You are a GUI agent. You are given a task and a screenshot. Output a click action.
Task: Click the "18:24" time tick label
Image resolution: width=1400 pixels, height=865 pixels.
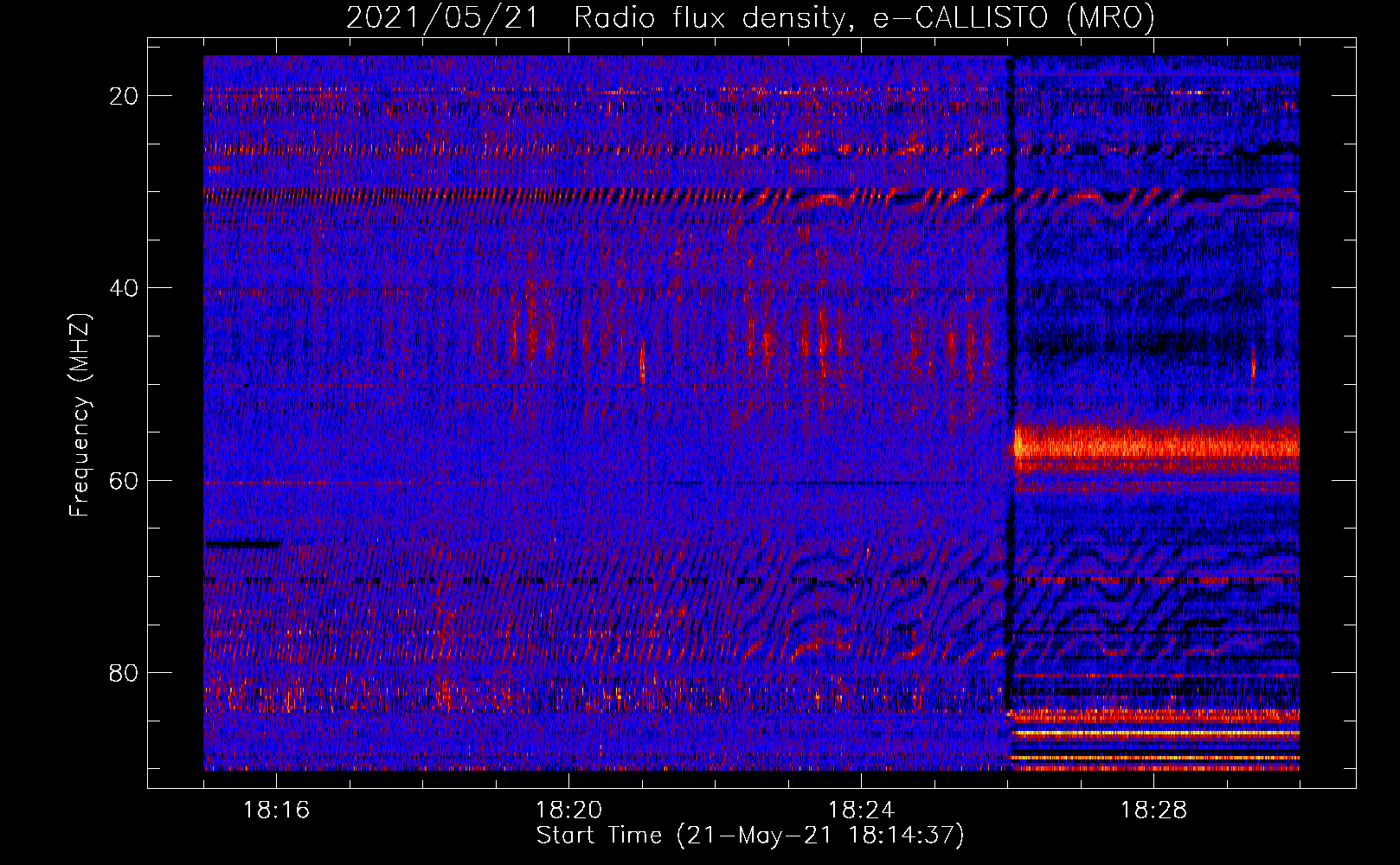861,811
